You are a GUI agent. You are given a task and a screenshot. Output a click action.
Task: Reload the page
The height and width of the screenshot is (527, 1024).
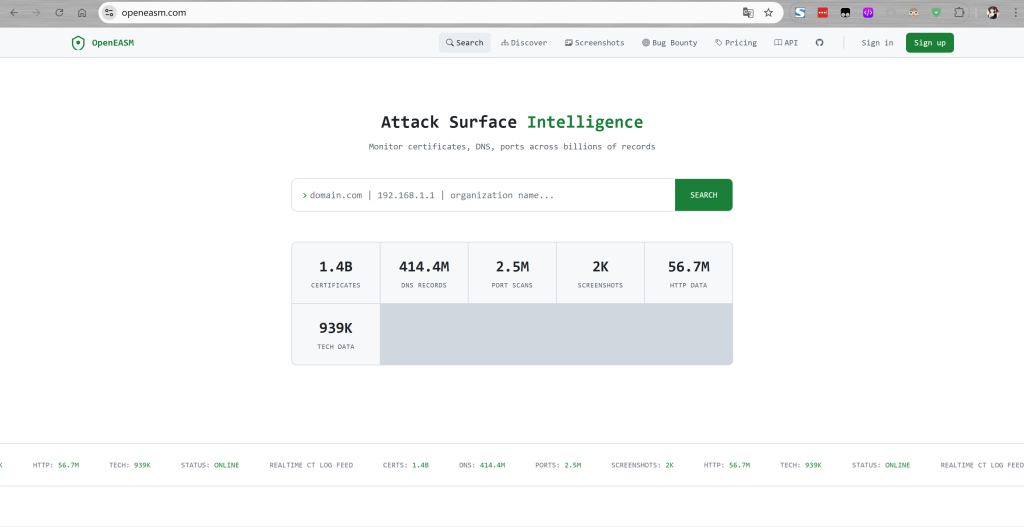click(x=60, y=13)
